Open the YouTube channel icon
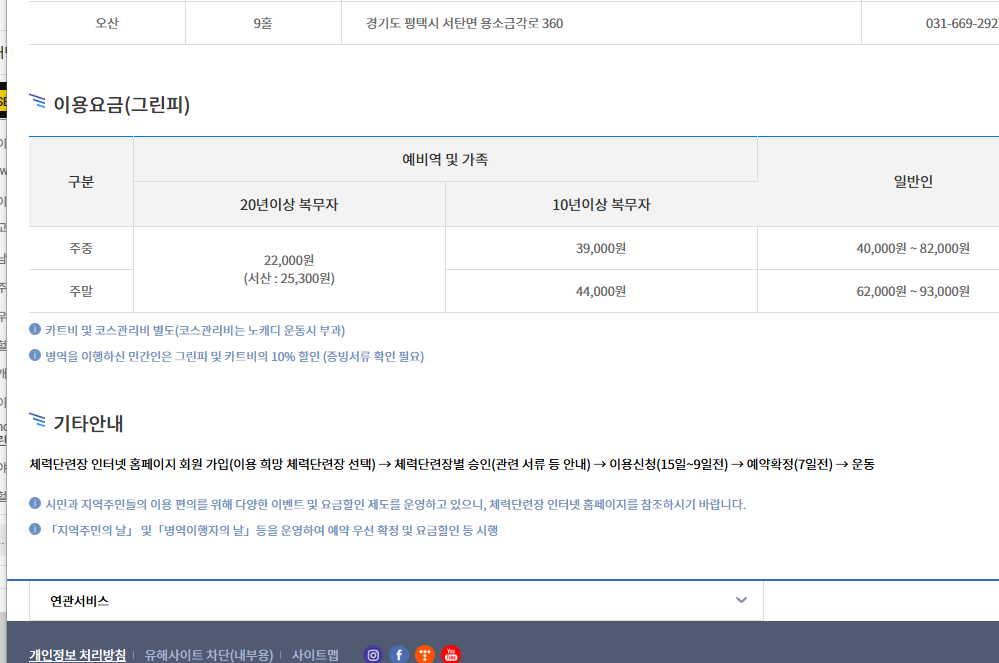 451,655
